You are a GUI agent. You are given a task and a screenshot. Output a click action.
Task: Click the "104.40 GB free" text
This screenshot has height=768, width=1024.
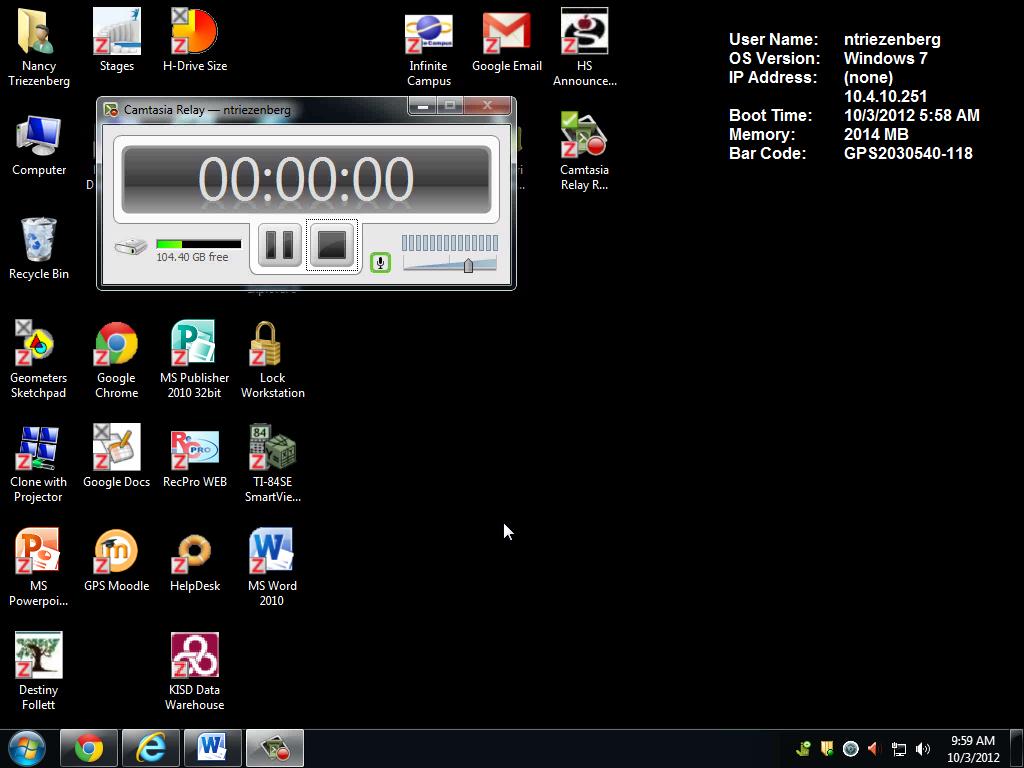(x=192, y=257)
